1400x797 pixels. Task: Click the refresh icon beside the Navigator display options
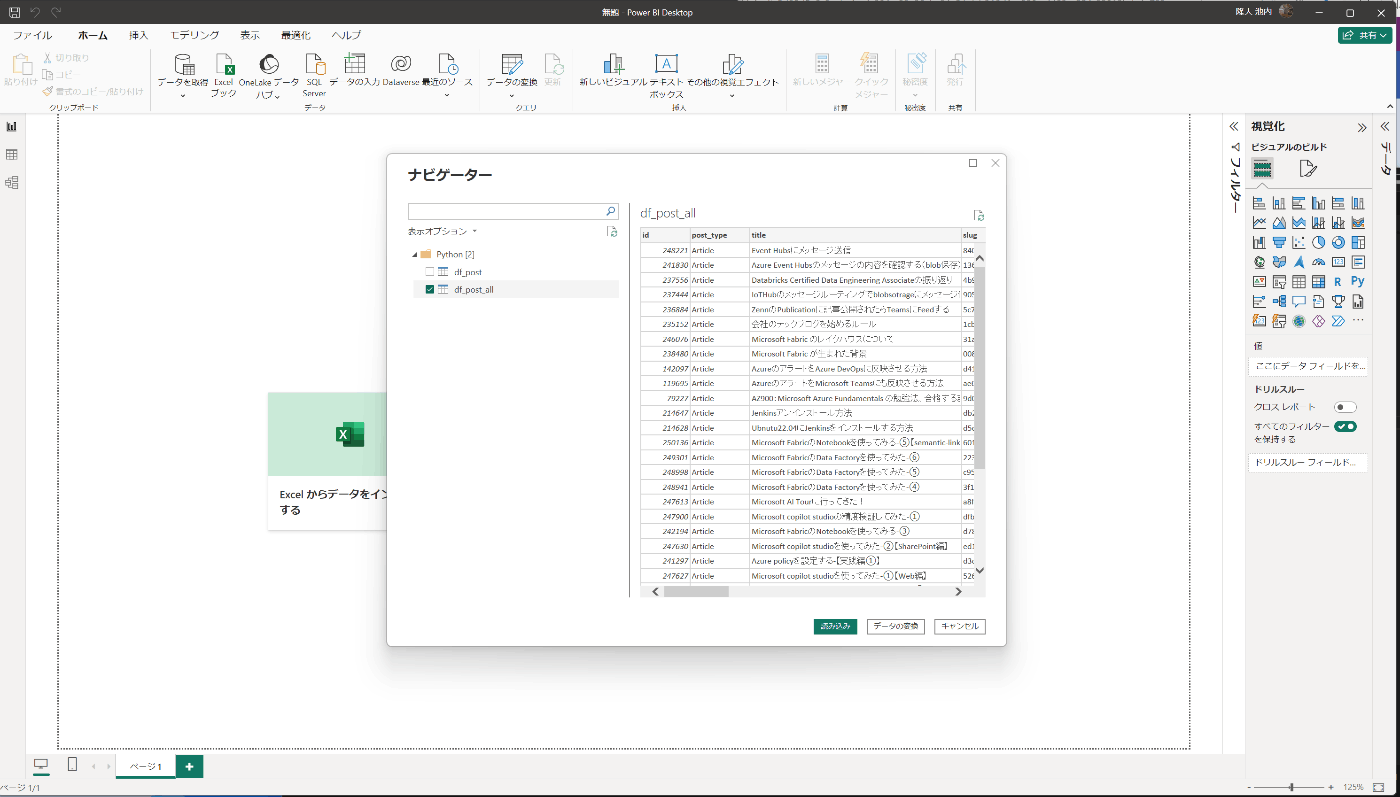611,231
